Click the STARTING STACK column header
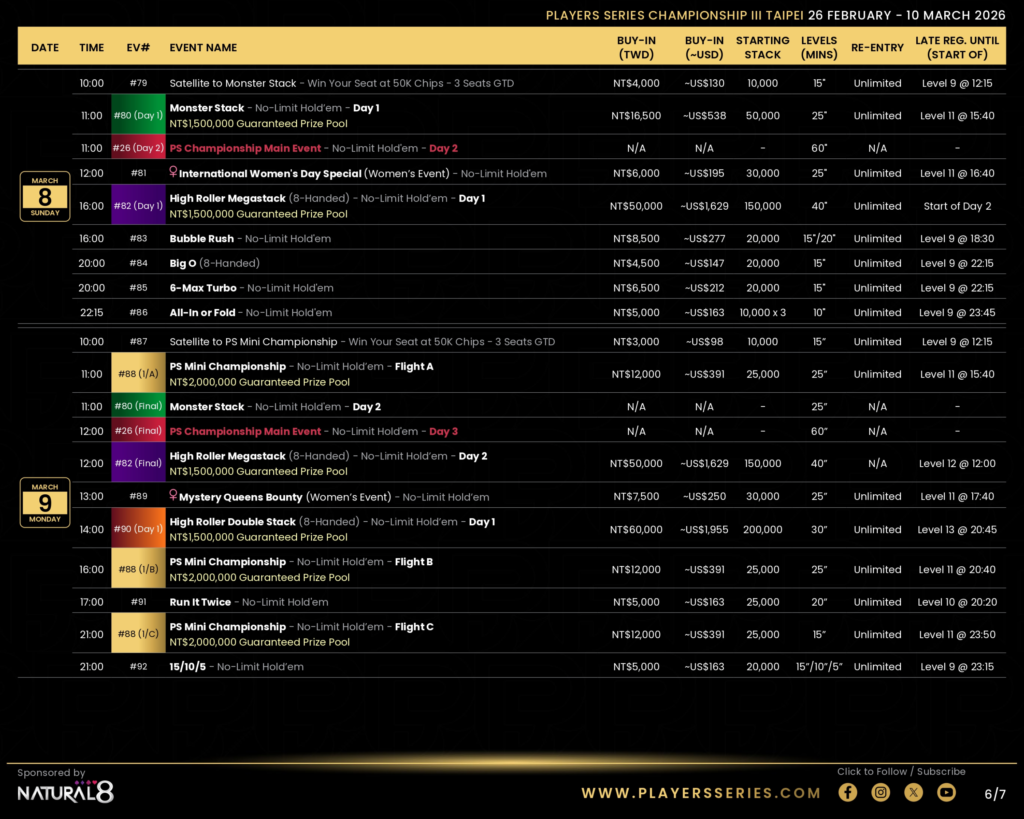This screenshot has width=1024, height=819. [762, 47]
